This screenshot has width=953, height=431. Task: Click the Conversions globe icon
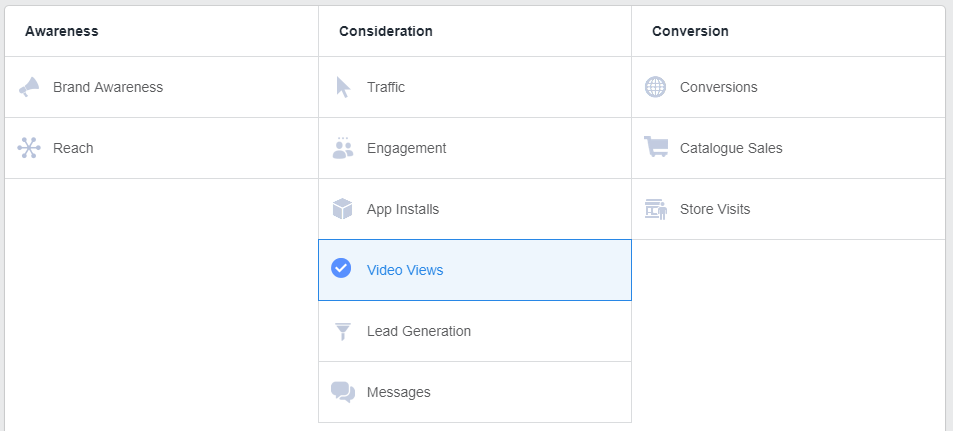click(655, 87)
